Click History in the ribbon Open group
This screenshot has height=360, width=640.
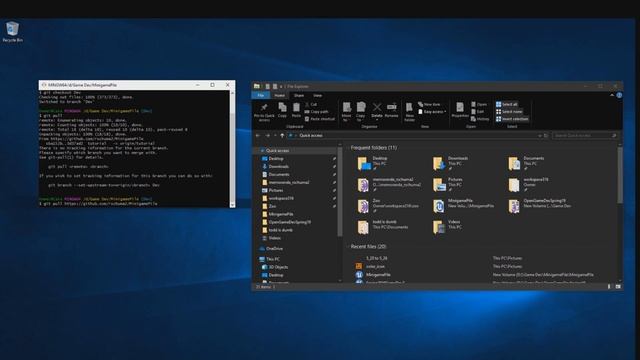point(480,119)
